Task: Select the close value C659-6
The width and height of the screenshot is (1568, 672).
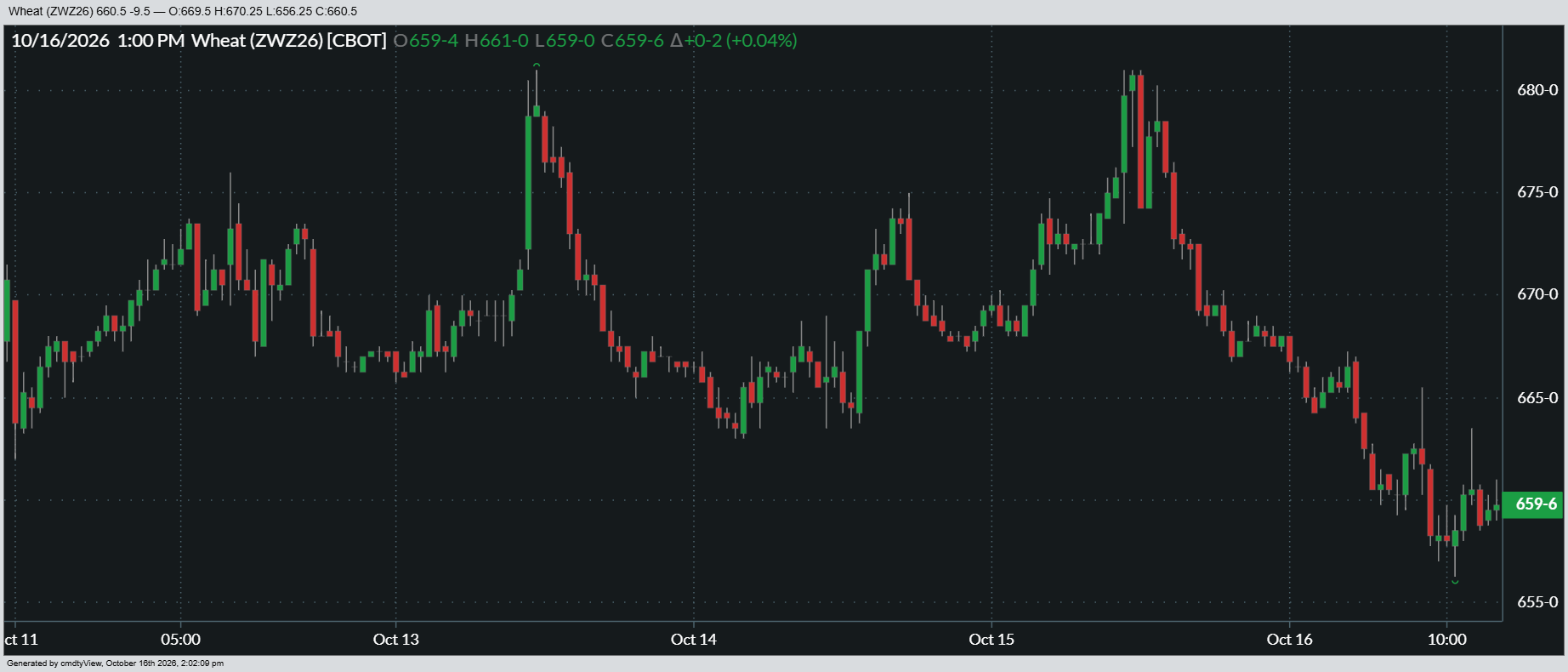Action: point(633,41)
